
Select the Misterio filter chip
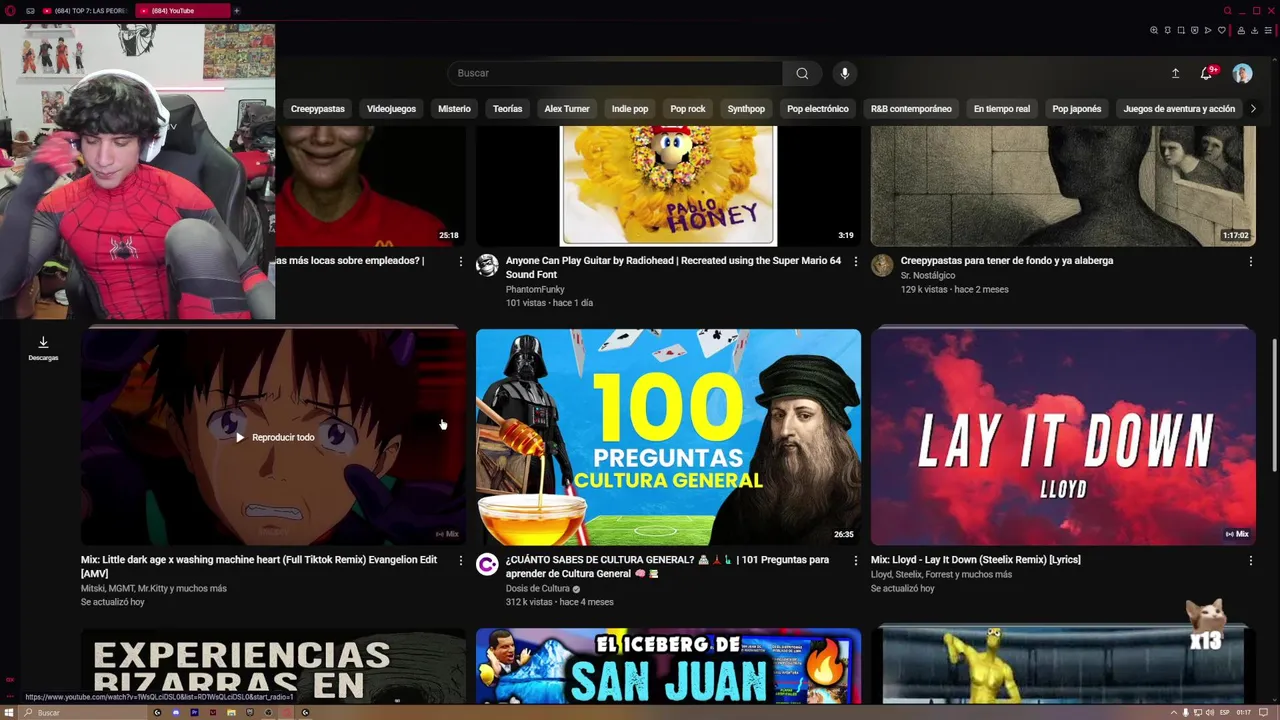(x=454, y=109)
